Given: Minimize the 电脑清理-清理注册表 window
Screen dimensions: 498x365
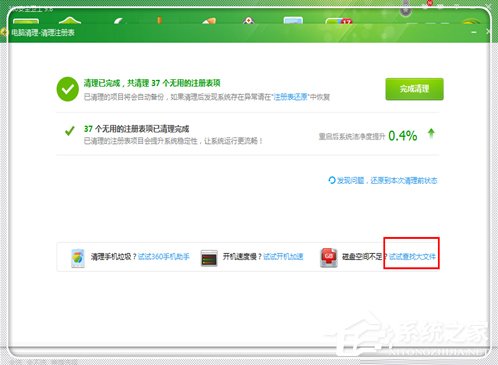Looking at the screenshot, I should click(x=474, y=32).
